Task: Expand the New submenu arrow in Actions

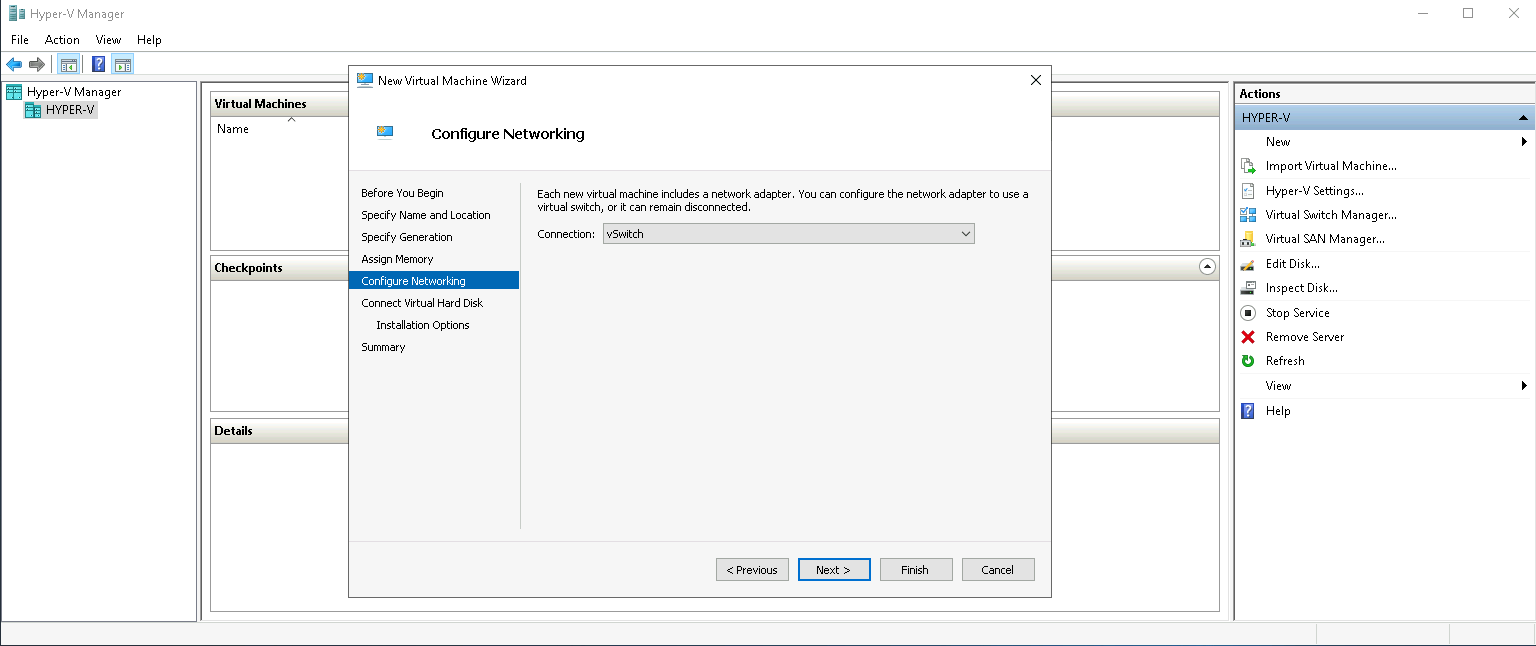Action: 1524,142
